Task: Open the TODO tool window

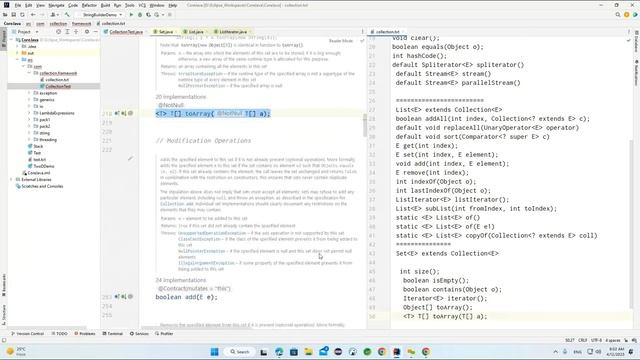Action: 60,333
